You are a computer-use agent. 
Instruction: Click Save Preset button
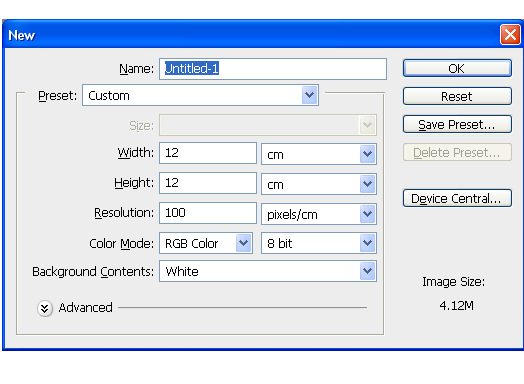[457, 124]
